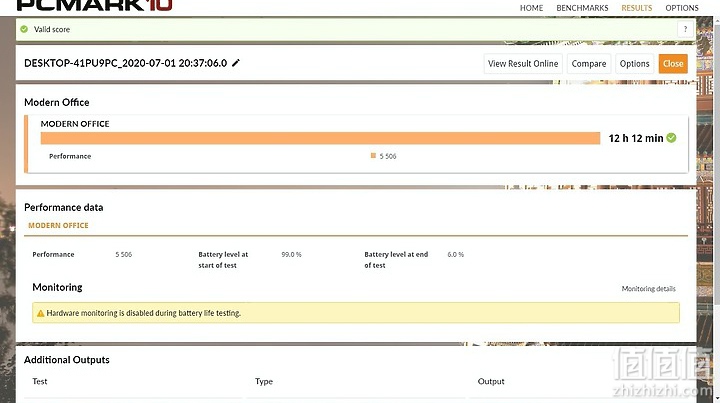Viewport: 720px width, 403px height.
Task: Close the result with the orange Close button
Action: tap(673, 64)
